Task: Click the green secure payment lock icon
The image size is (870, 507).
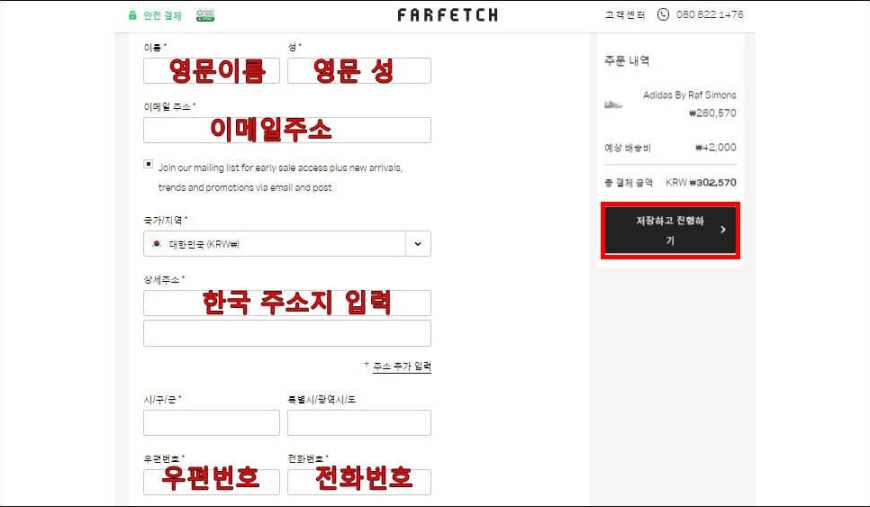Action: (132, 15)
